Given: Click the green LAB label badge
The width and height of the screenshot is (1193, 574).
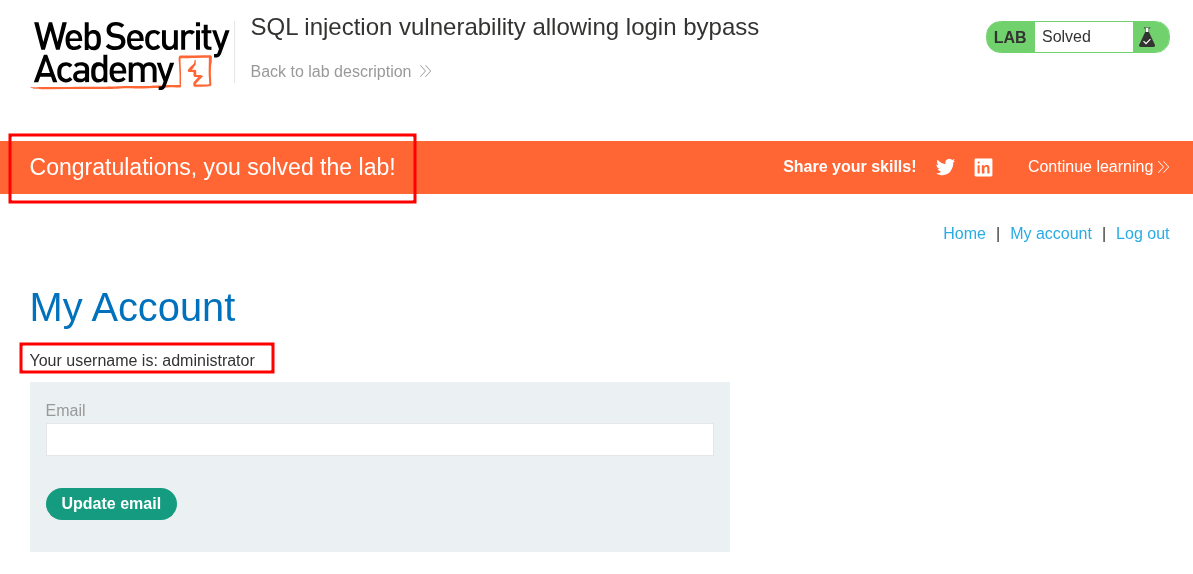Looking at the screenshot, I should click(x=1010, y=37).
